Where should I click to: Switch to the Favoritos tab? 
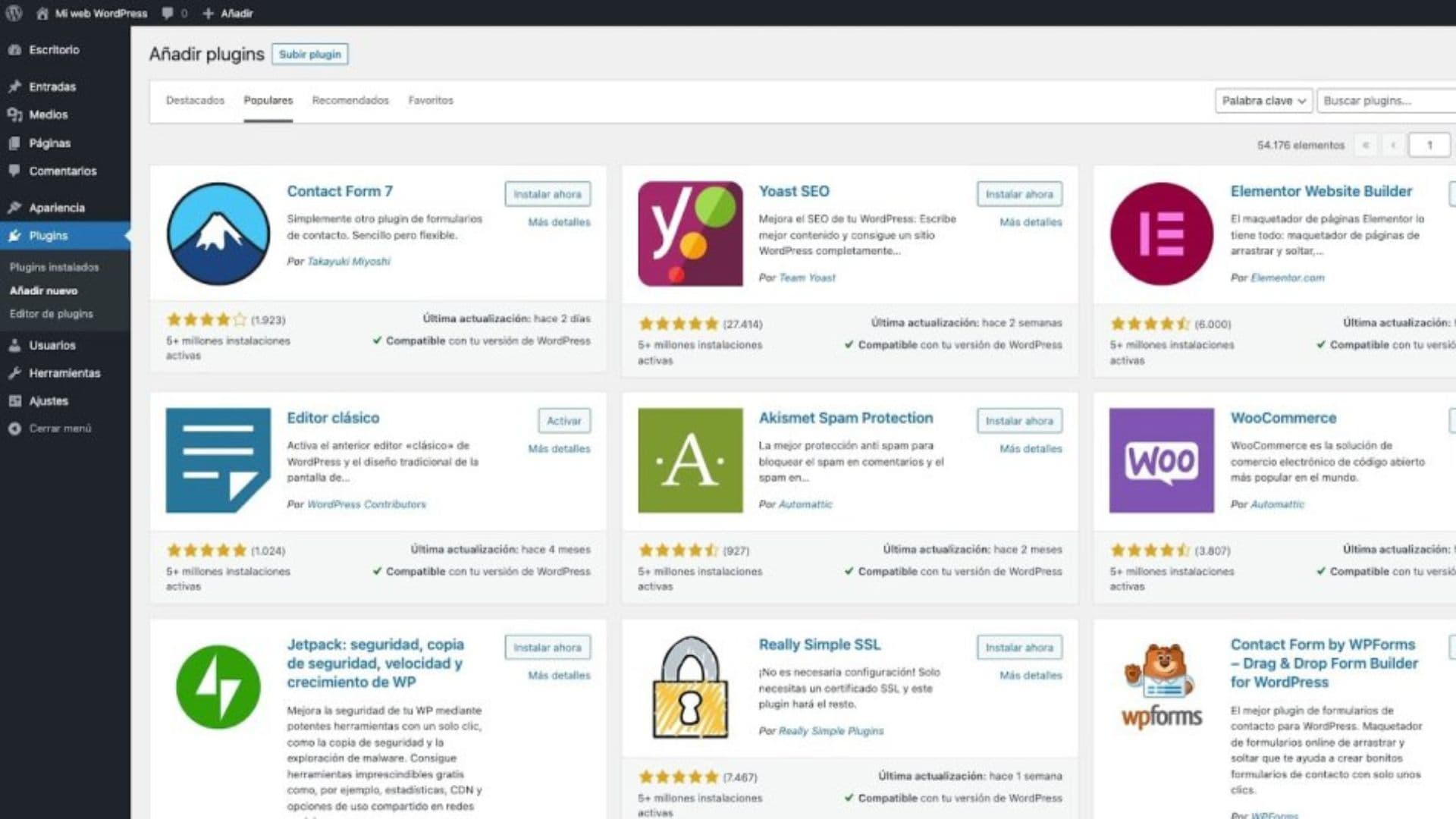click(430, 100)
